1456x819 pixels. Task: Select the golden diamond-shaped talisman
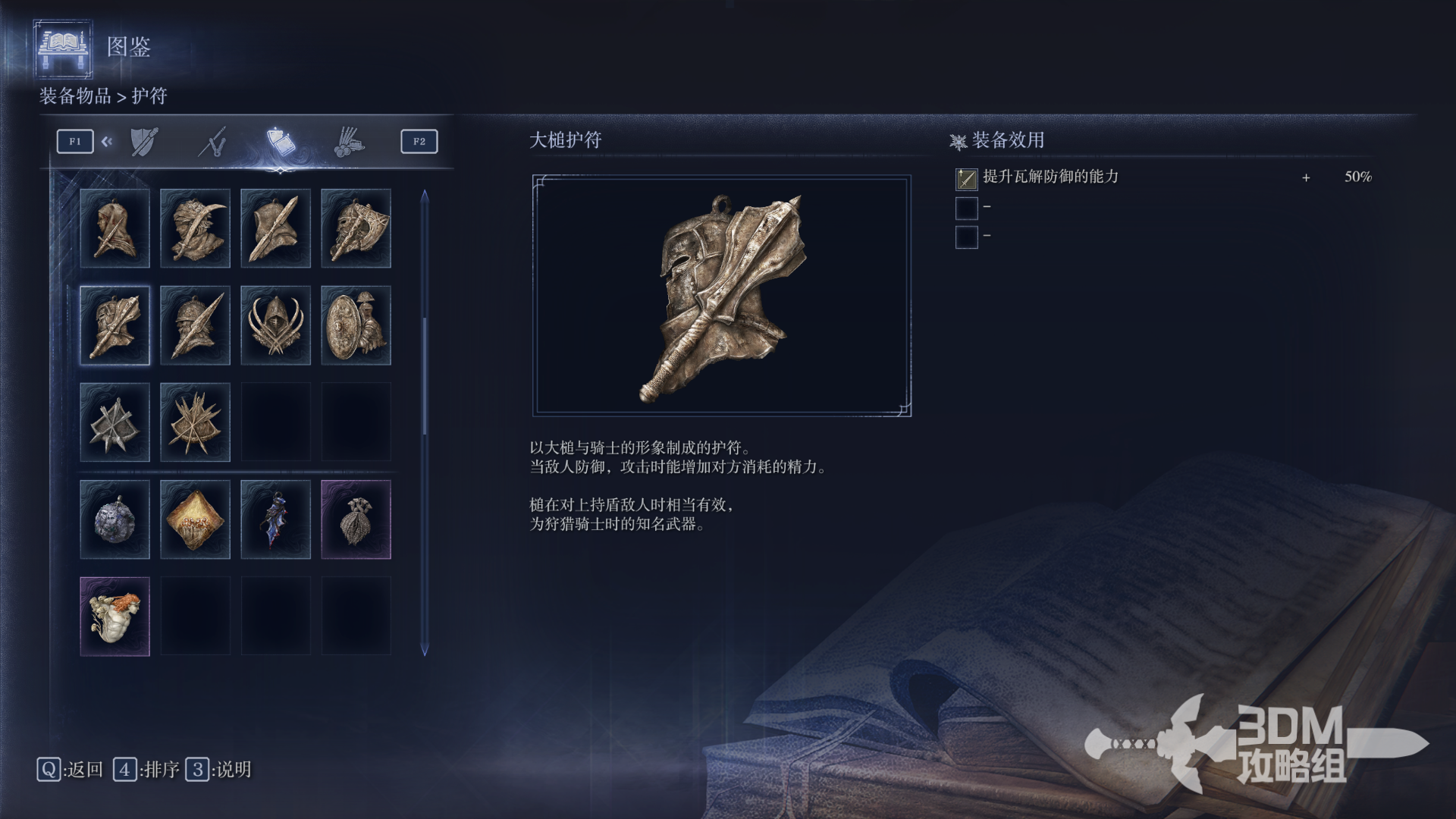point(195,519)
